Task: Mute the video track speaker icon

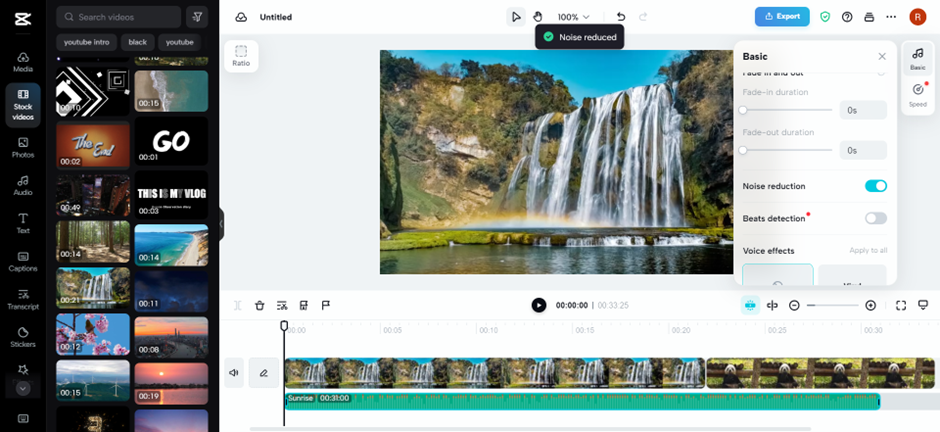Action: 234,373
